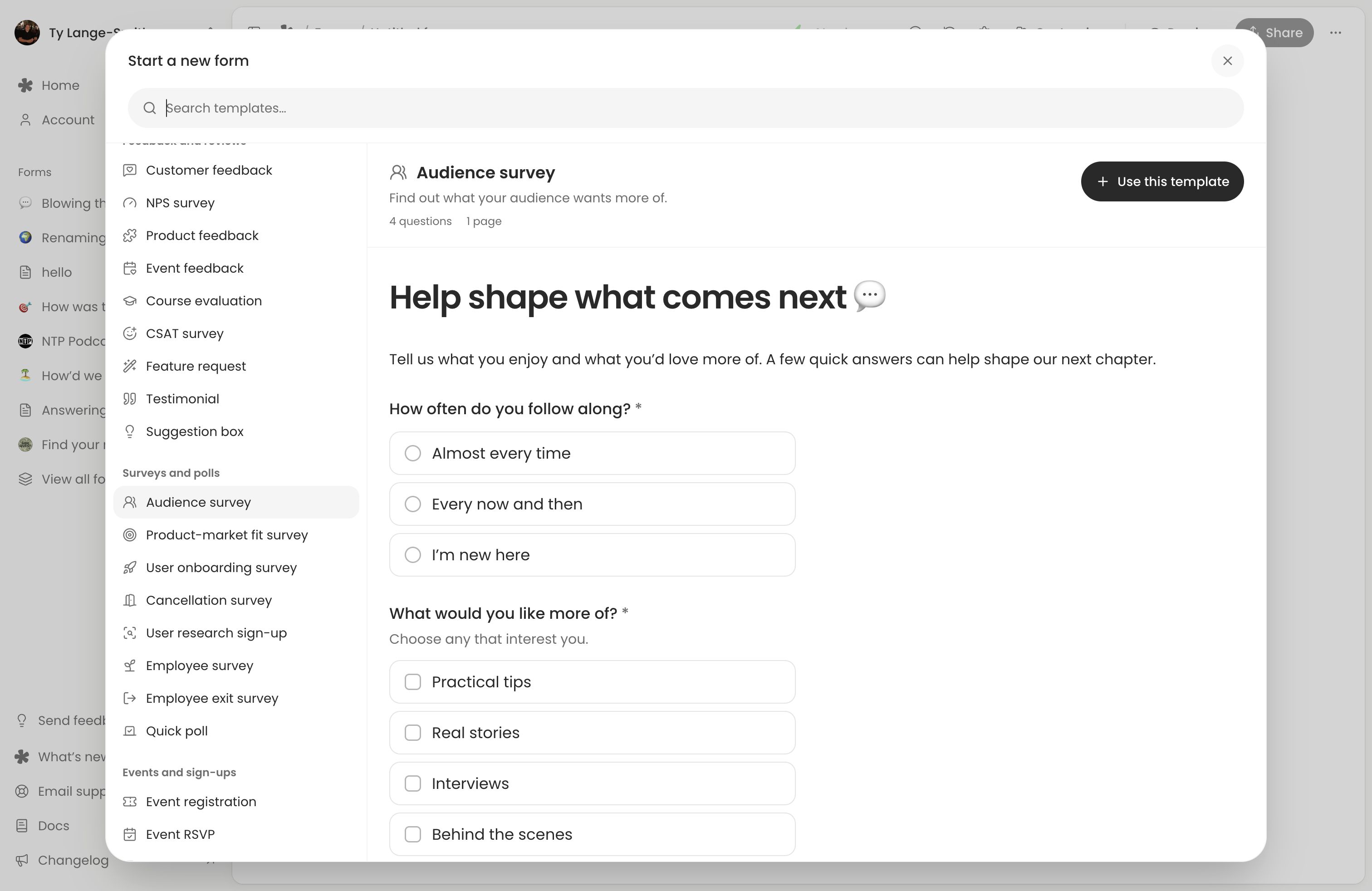1372x891 pixels.
Task: Select the Product-market fit survey target icon
Action: pyautogui.click(x=130, y=535)
